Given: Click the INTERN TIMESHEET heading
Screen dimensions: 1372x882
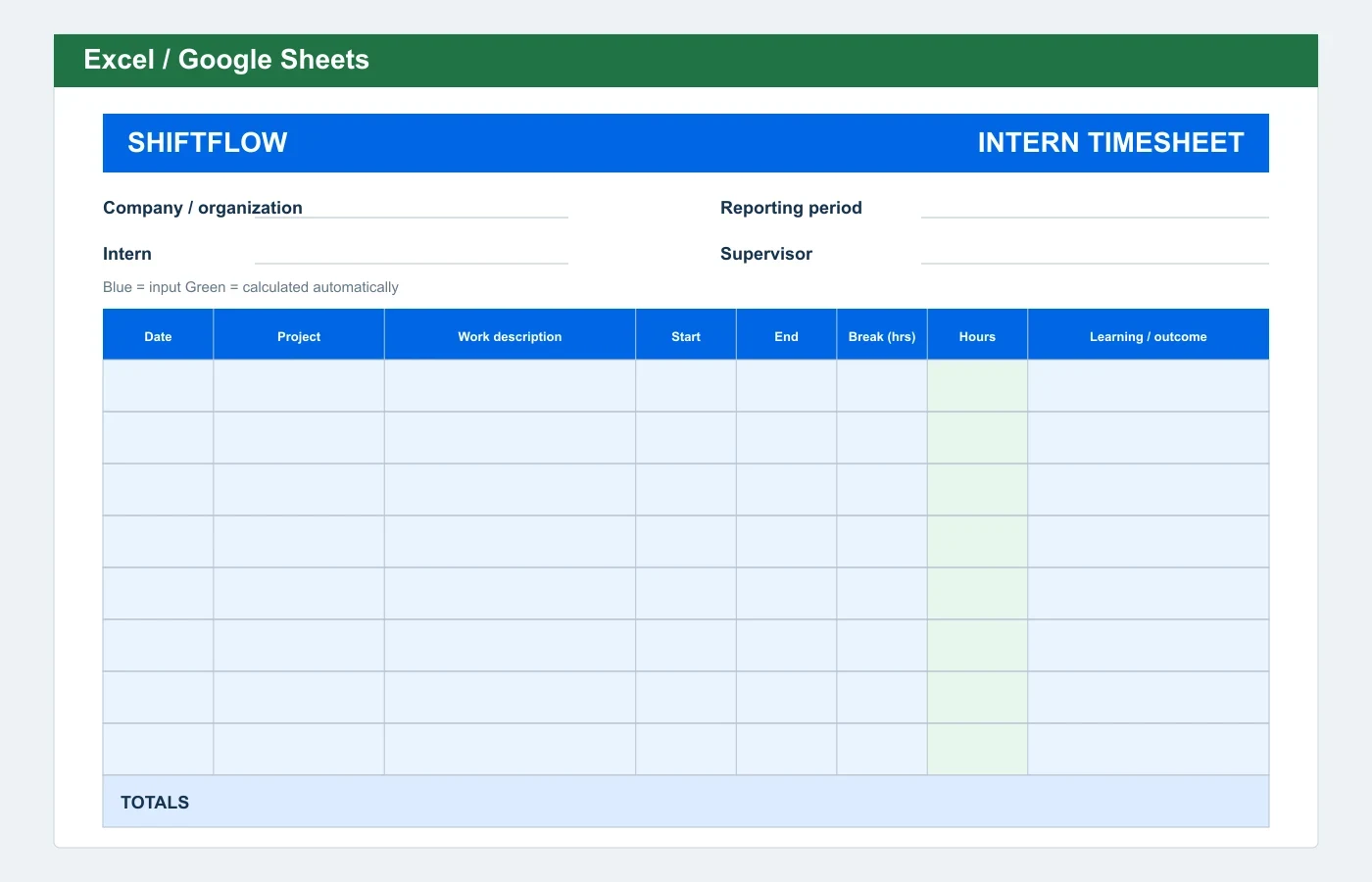Looking at the screenshot, I should click(x=1110, y=143).
